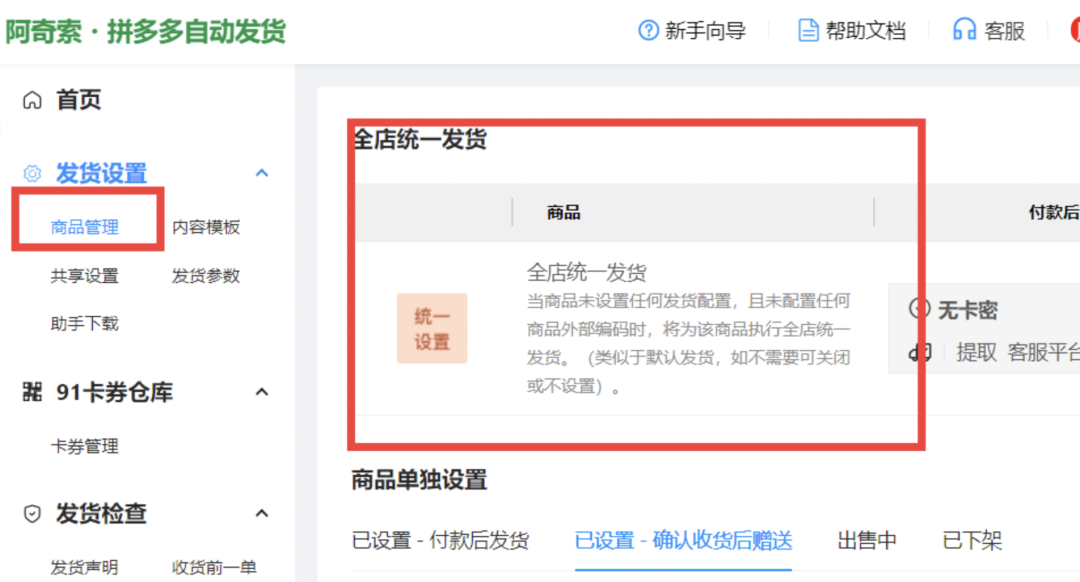Open 收货前一单 in the sidebar

pyautogui.click(x=214, y=567)
